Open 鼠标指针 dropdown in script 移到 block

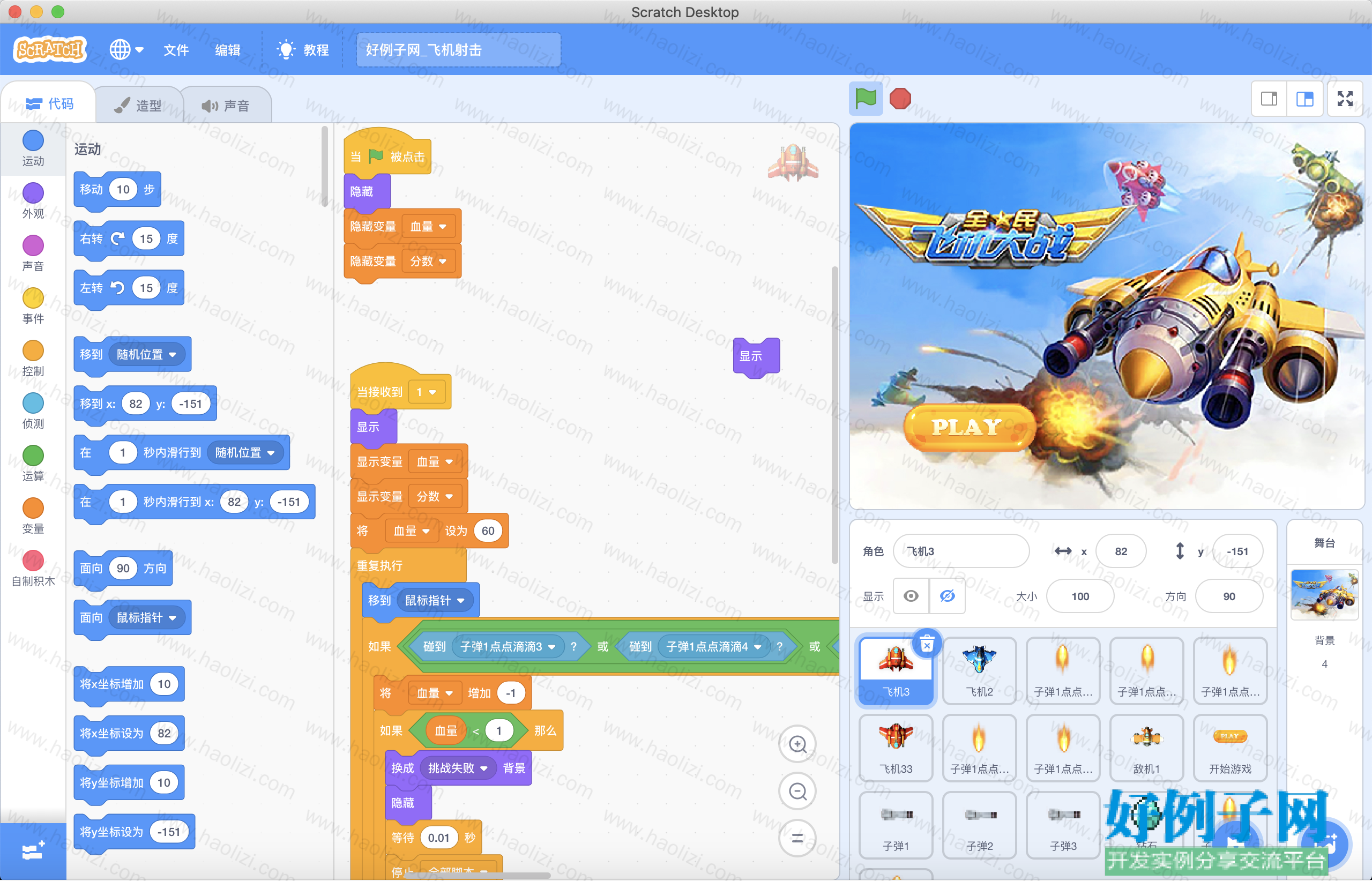click(434, 600)
